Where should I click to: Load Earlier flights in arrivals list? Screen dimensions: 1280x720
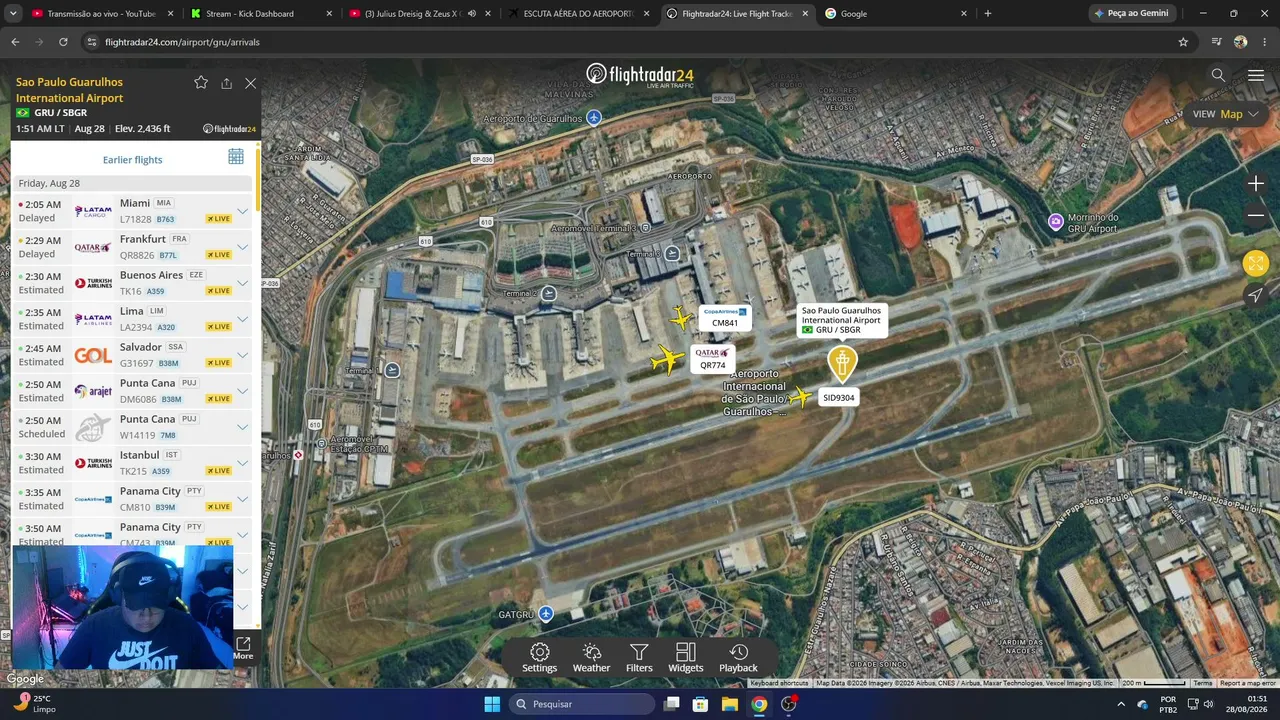click(x=132, y=160)
